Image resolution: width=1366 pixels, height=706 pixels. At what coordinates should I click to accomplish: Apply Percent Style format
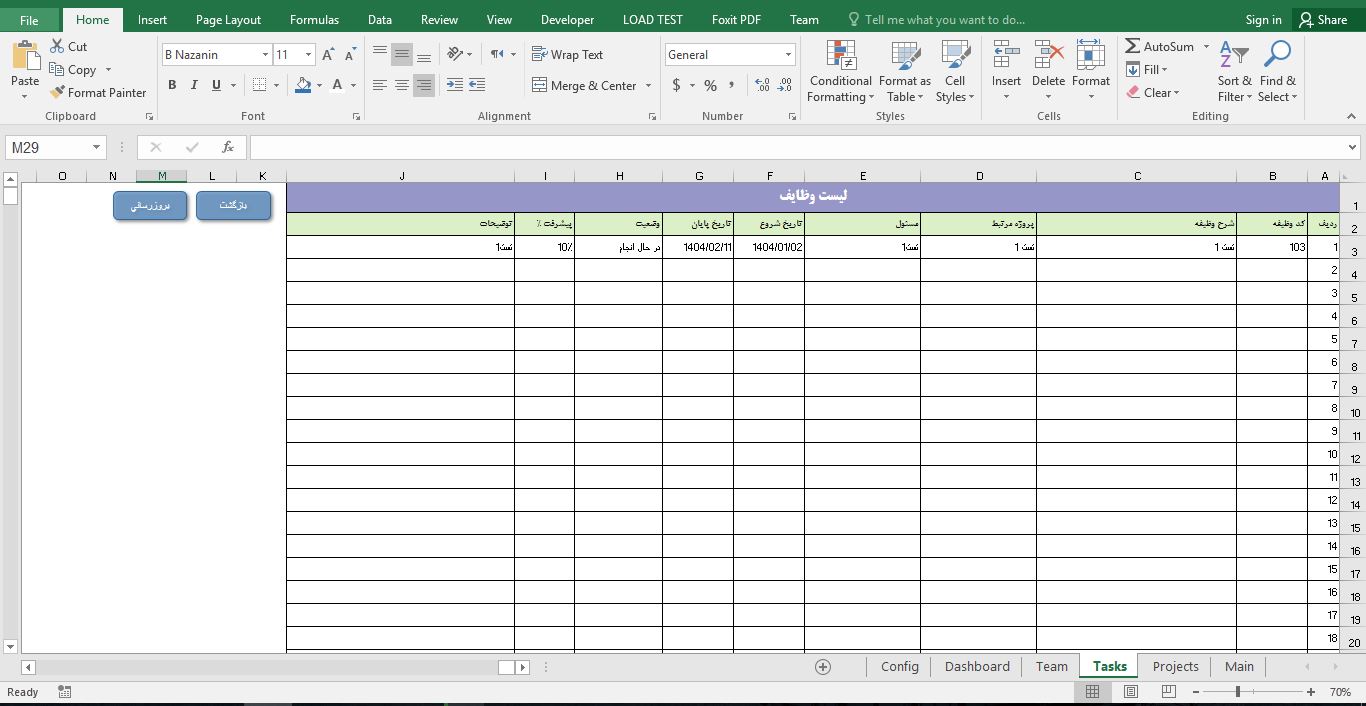click(710, 85)
